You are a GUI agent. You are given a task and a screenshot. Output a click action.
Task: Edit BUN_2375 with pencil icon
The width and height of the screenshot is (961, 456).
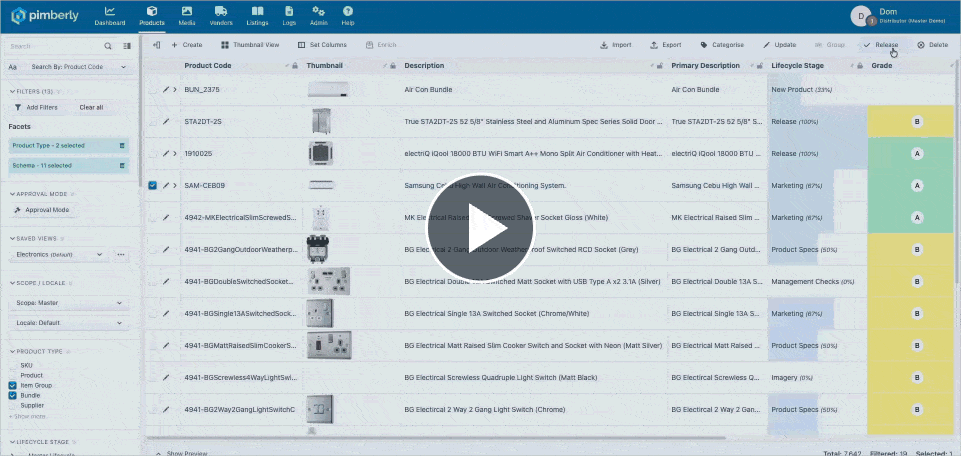[x=165, y=89]
